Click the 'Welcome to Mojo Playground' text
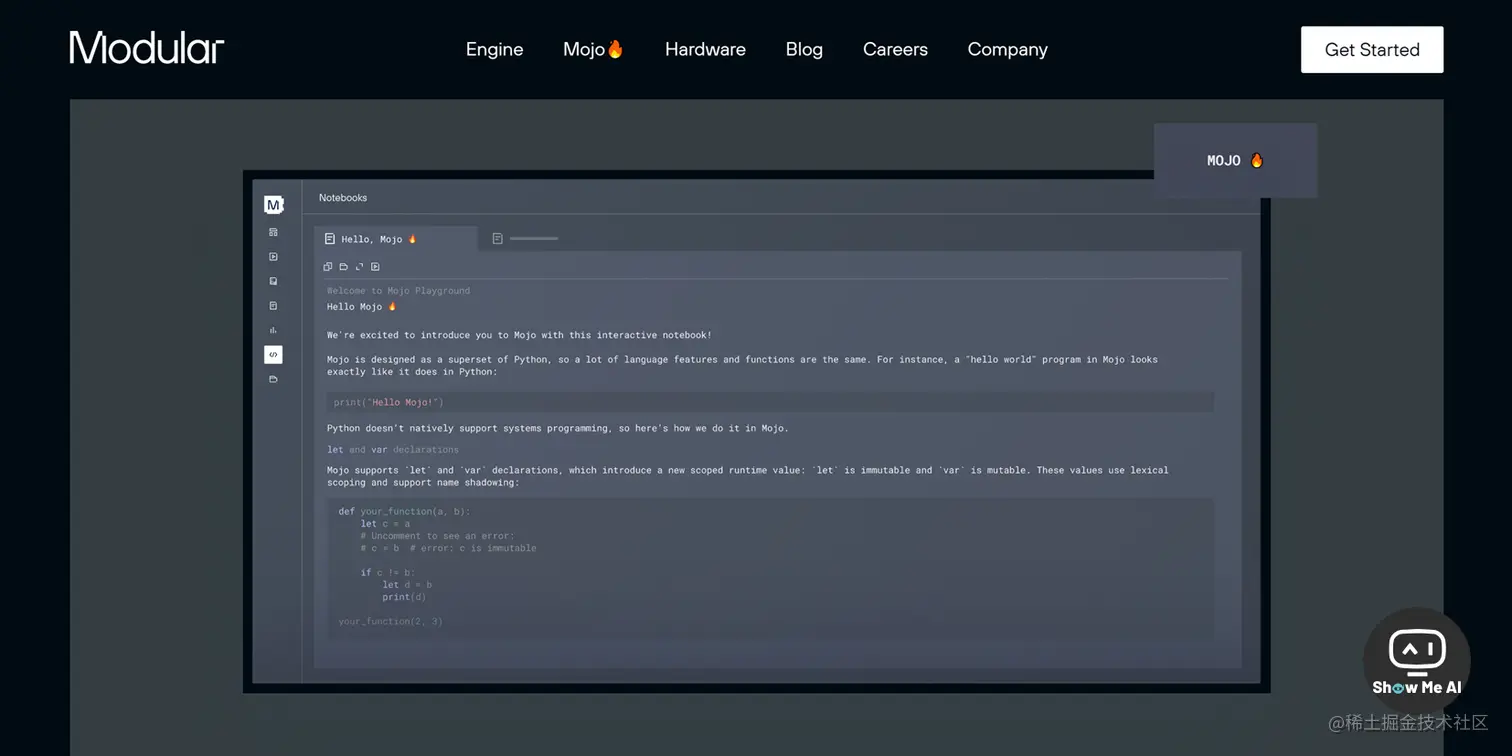 [x=398, y=291]
